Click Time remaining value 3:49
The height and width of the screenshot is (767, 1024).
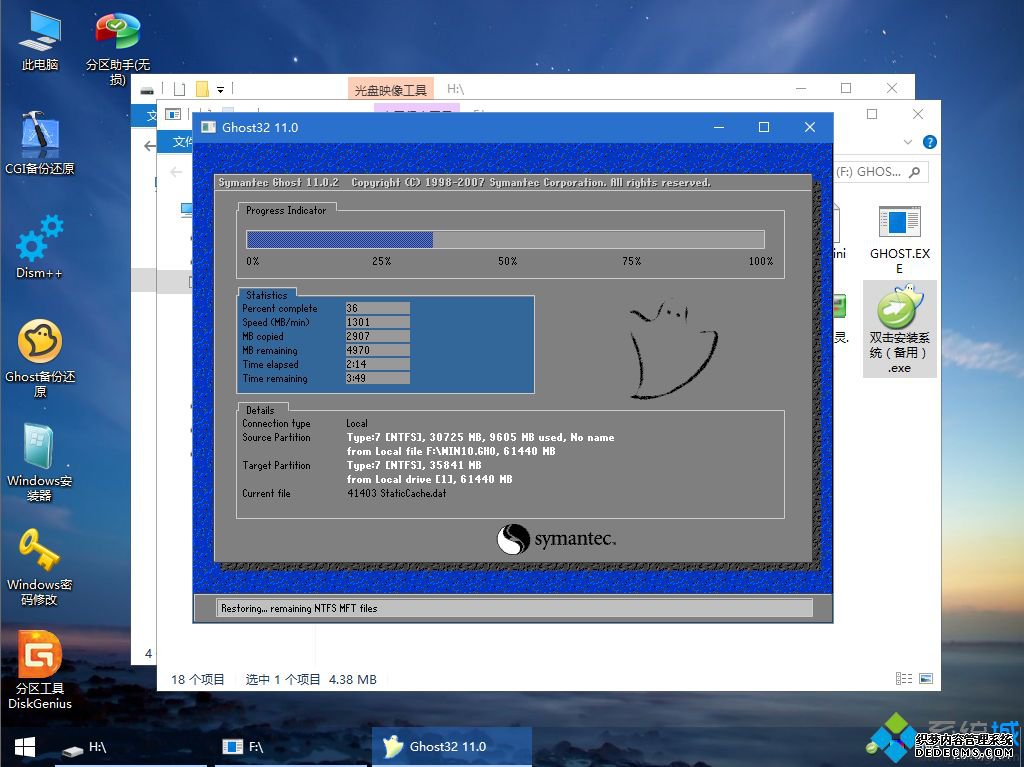point(377,378)
